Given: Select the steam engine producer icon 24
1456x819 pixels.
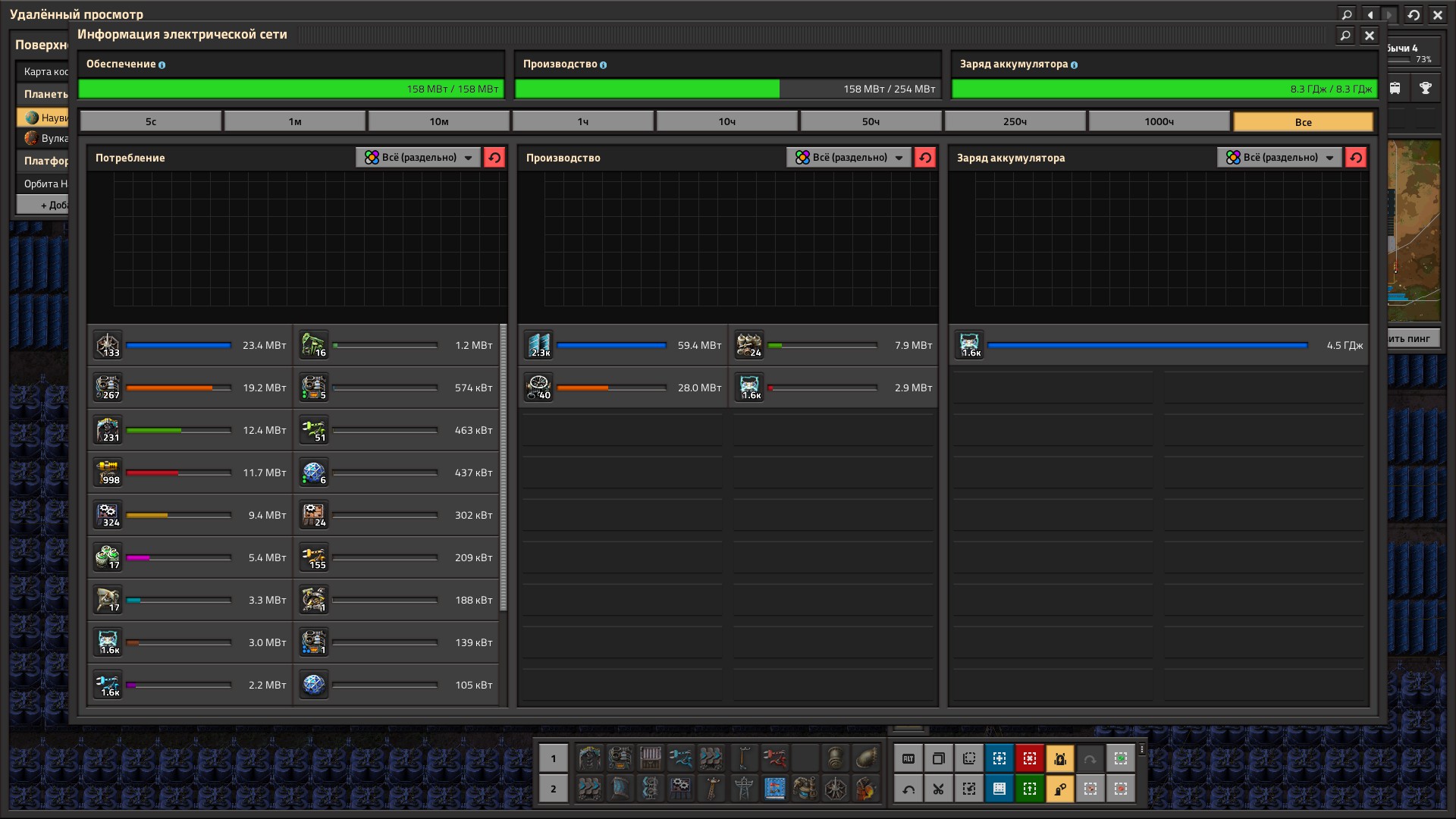Looking at the screenshot, I should click(x=749, y=345).
